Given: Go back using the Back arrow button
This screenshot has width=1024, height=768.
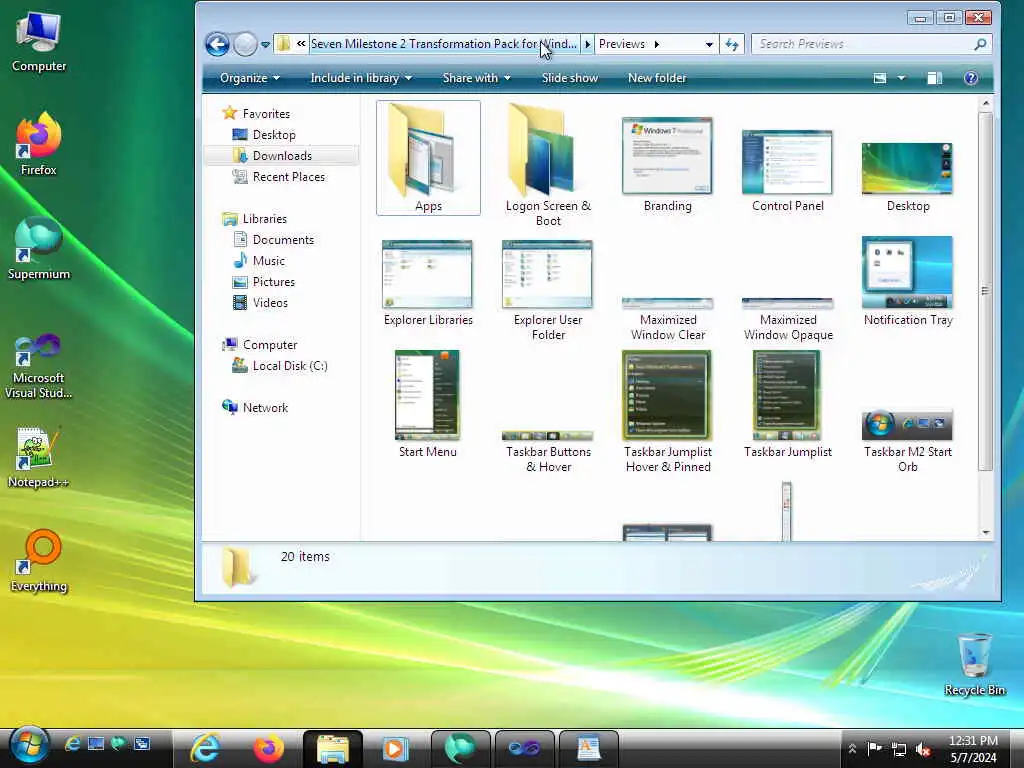Looking at the screenshot, I should 217,44.
